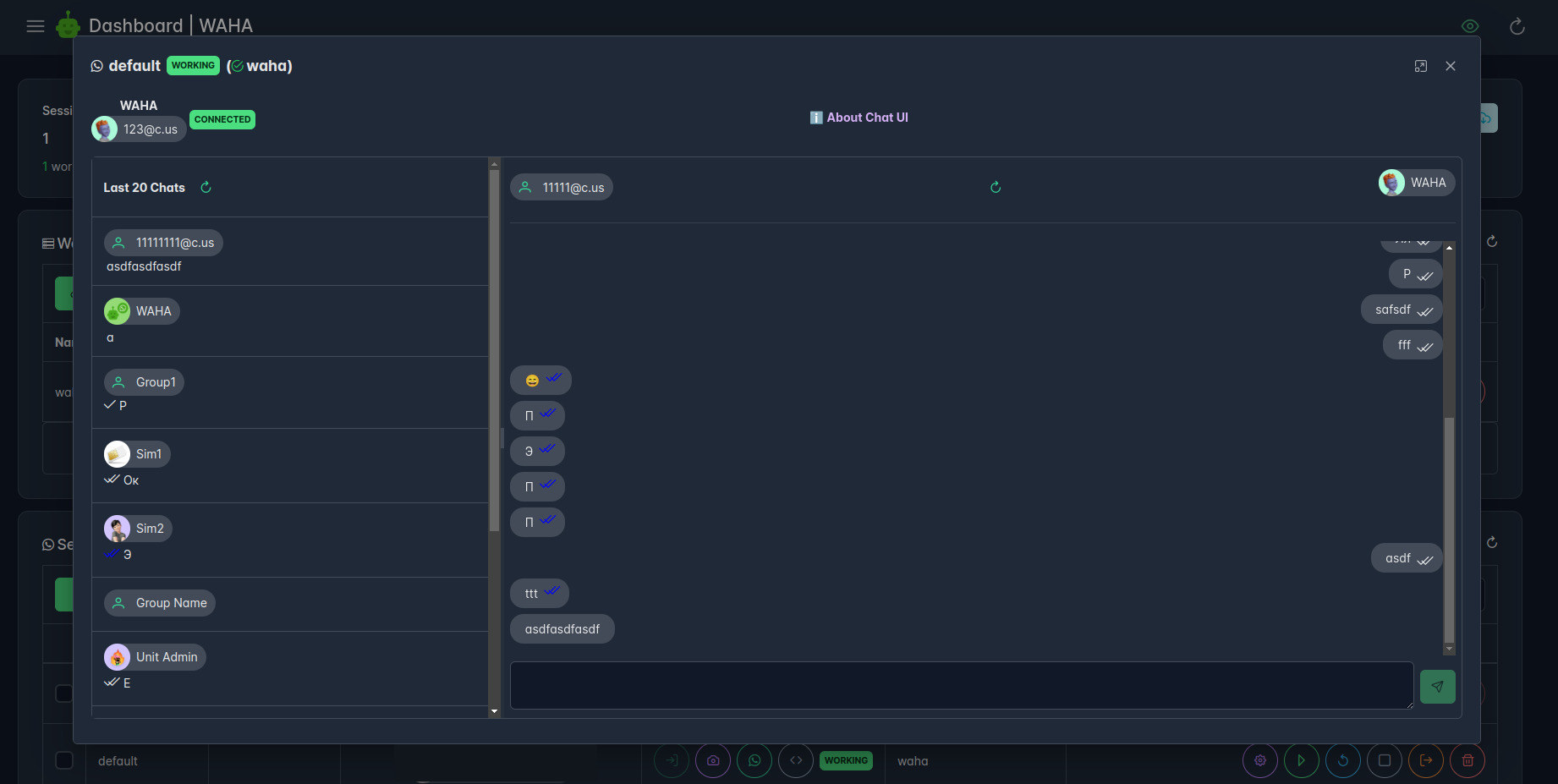Expand the chat dialog to fullscreen

[x=1421, y=66]
